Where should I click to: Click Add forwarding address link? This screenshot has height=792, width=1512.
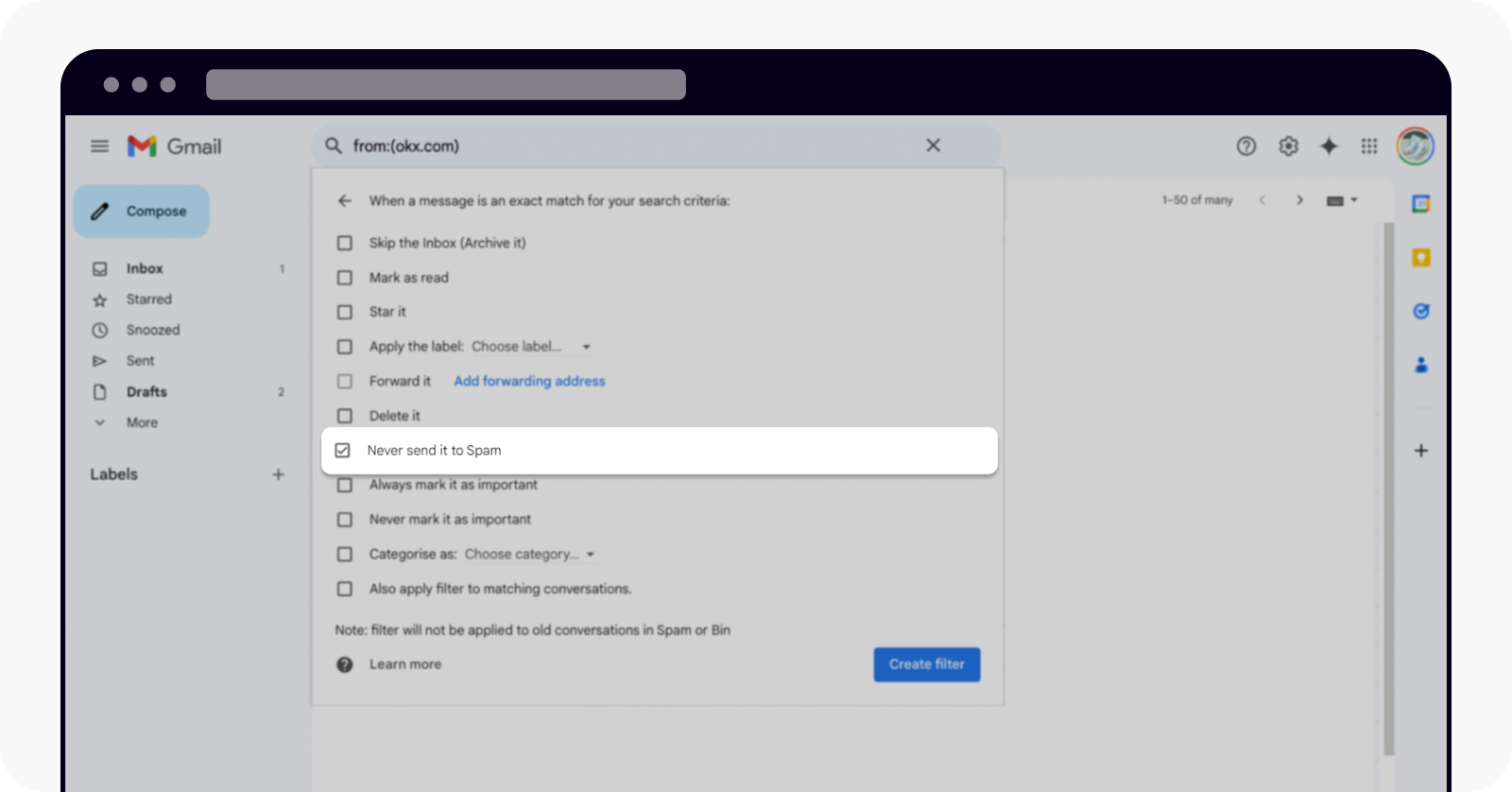pyautogui.click(x=529, y=381)
